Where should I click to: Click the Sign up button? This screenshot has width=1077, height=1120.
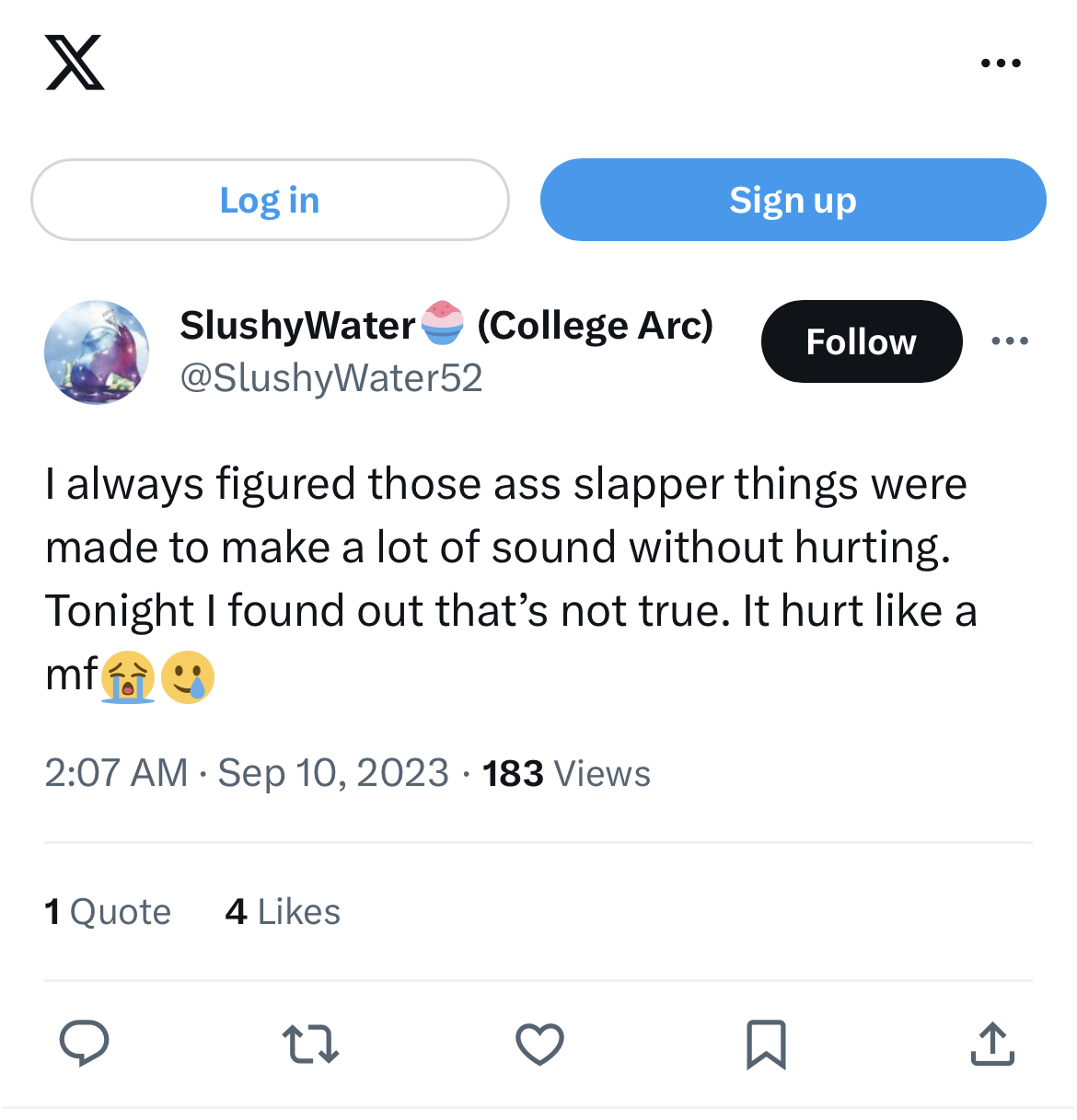pos(793,200)
